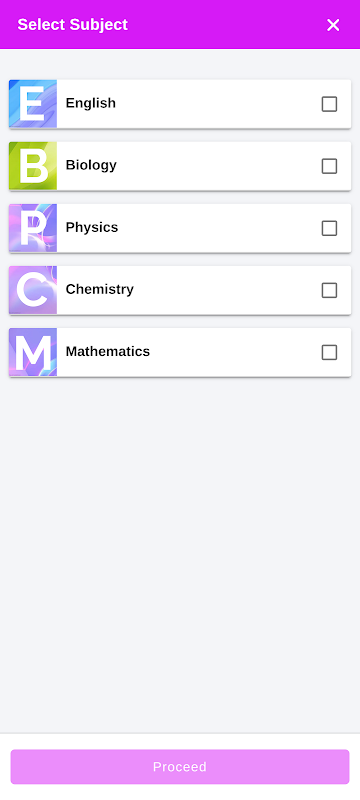This screenshot has height=800, width=360.
Task: Toggle the Mathematics checkbox
Action: click(329, 353)
